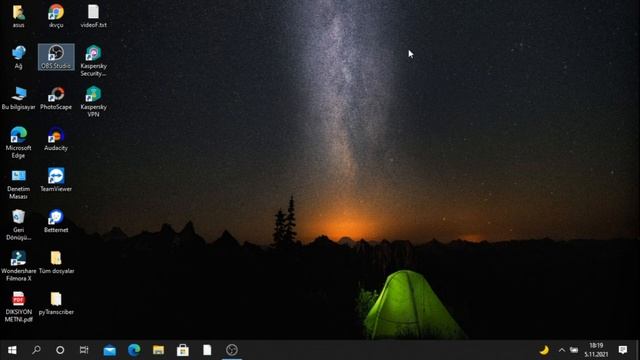Open the blank document taskbar icon

(207, 350)
